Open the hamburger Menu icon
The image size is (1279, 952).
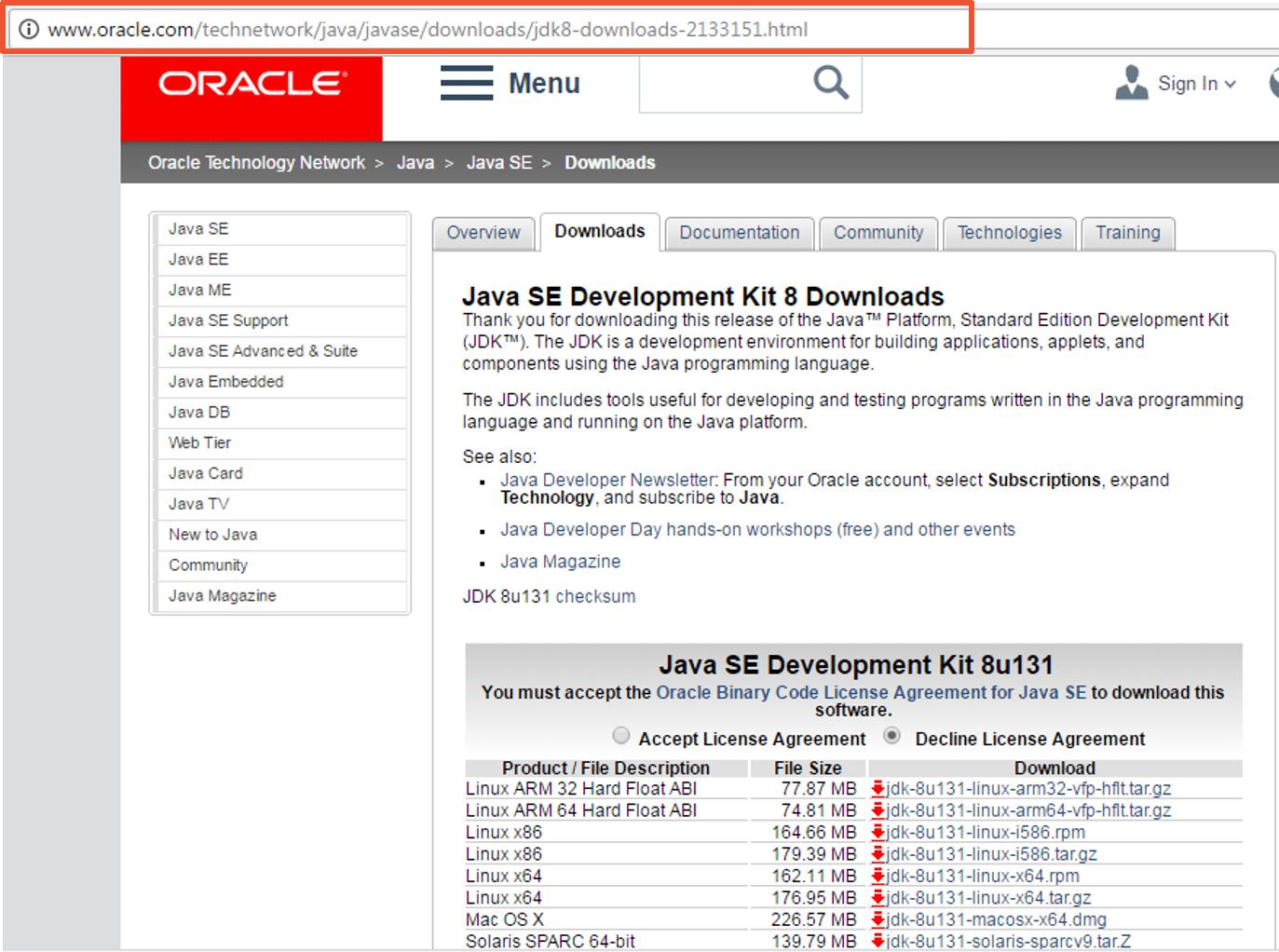click(x=467, y=83)
